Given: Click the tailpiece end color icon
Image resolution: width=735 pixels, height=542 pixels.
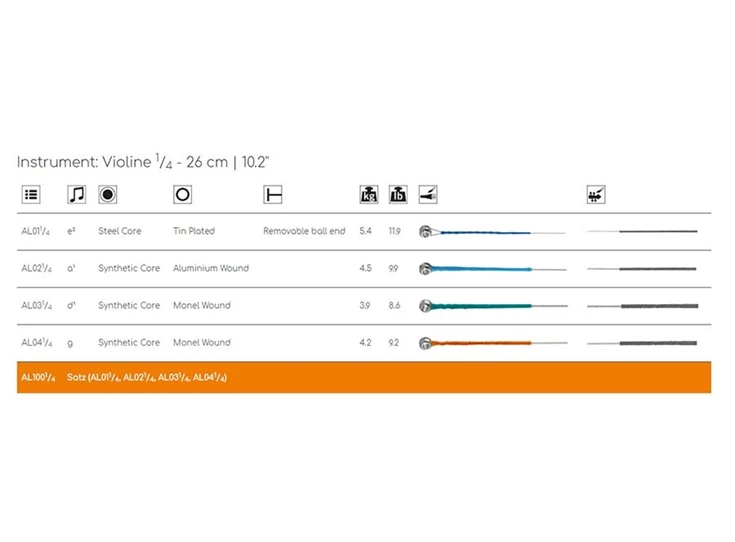Looking at the screenshot, I should click(428, 195).
